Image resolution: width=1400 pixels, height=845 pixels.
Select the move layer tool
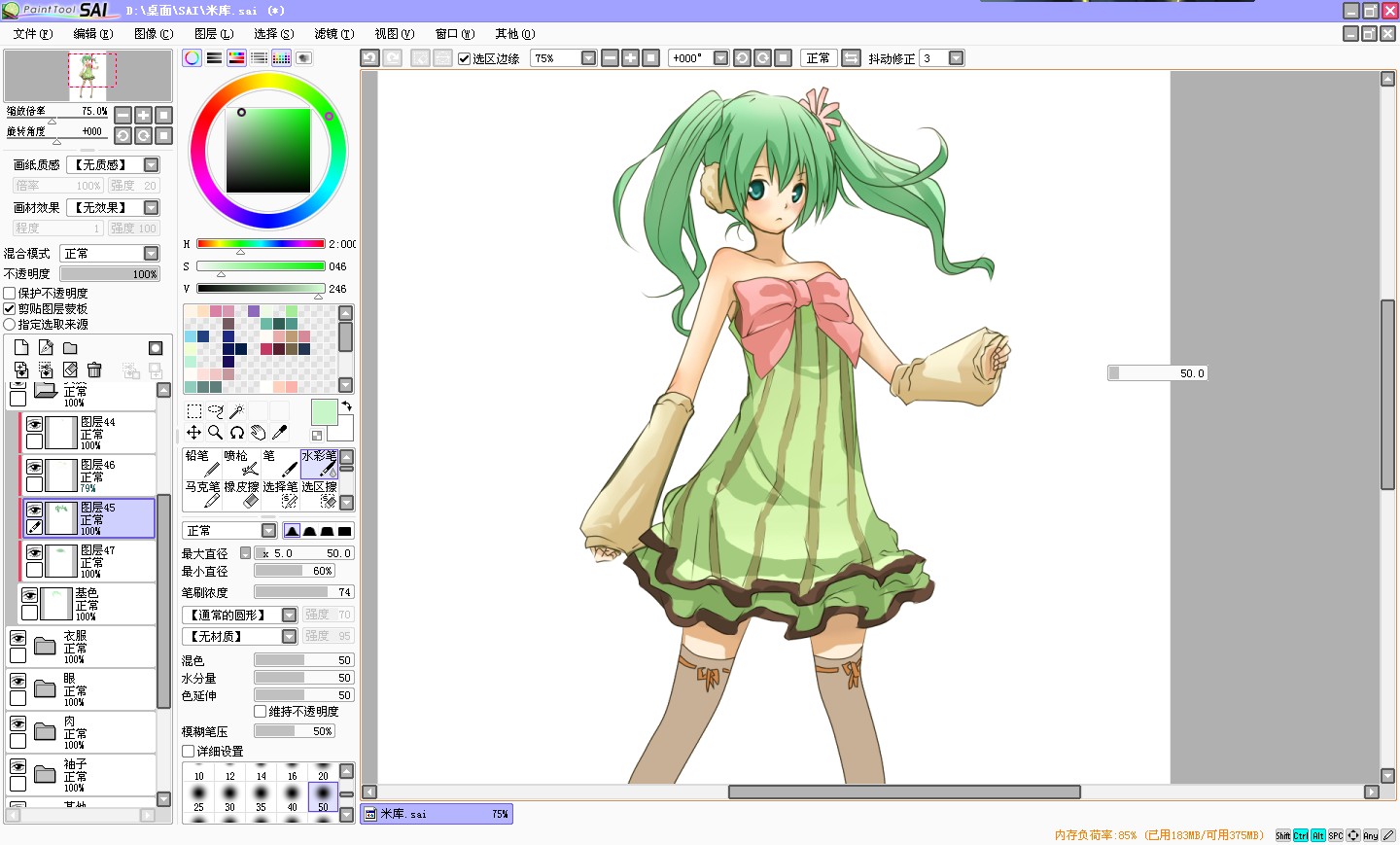pos(194,433)
